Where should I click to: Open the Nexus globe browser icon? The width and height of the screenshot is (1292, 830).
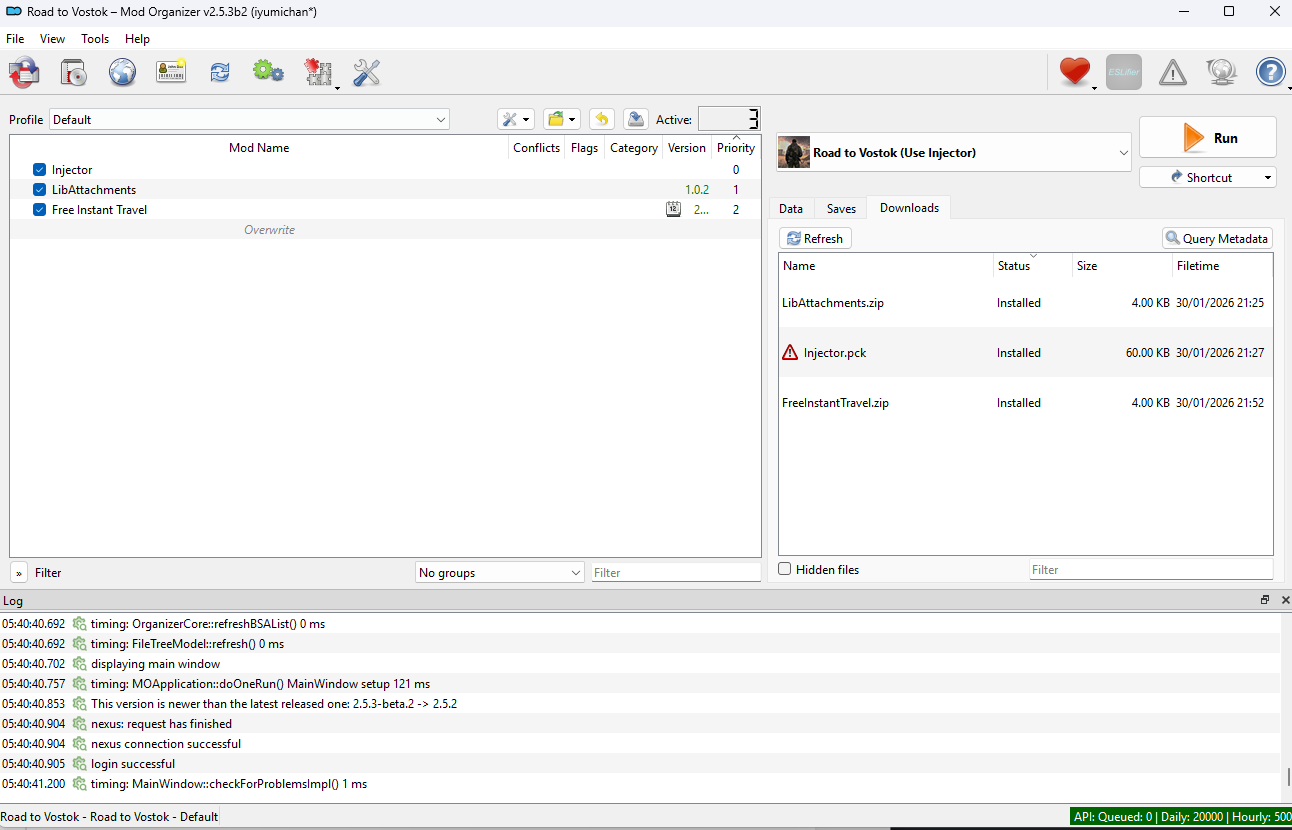(x=122, y=72)
